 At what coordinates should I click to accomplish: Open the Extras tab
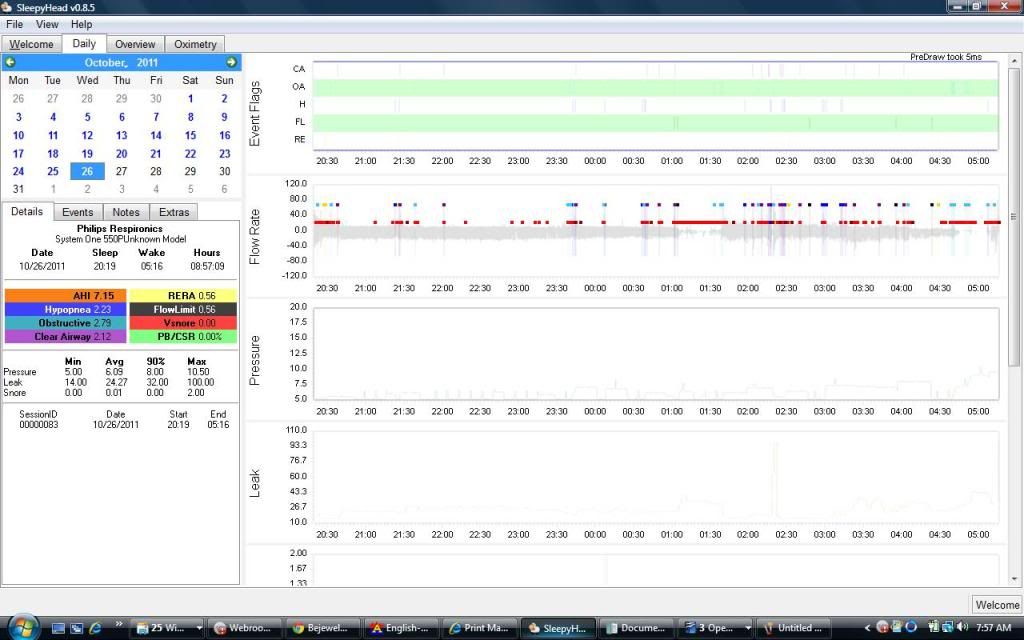point(173,212)
